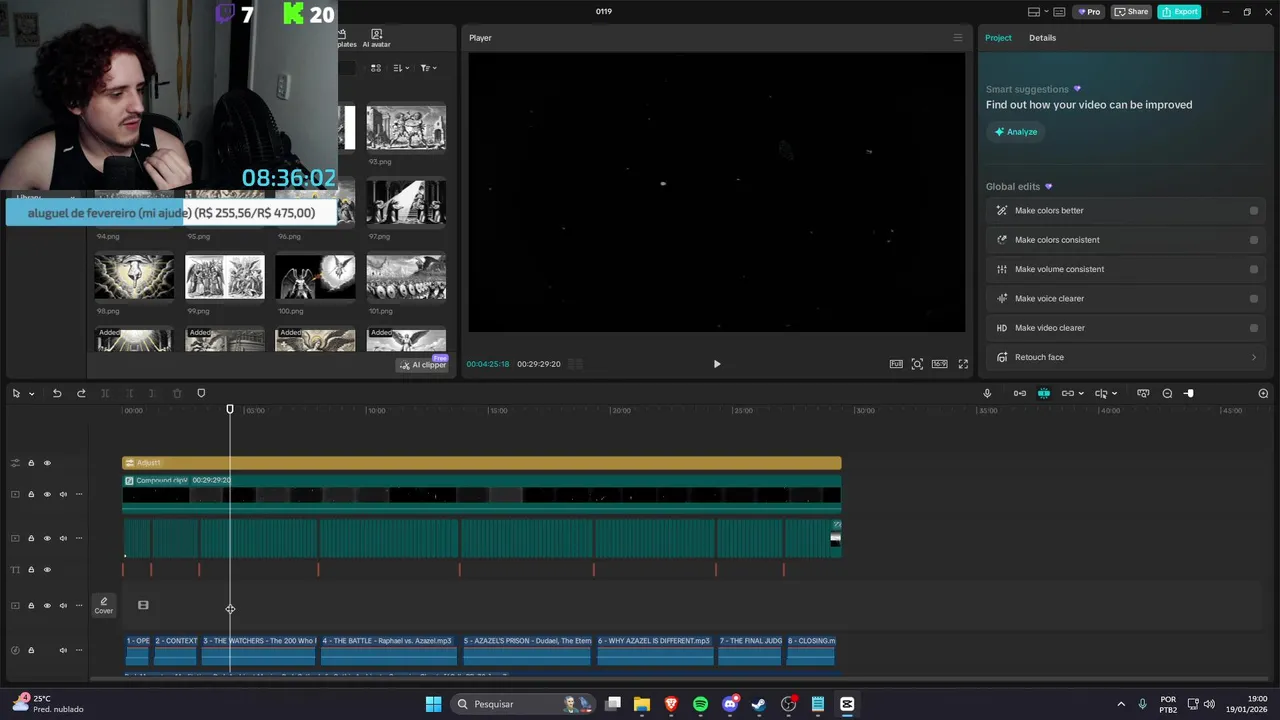Switch media view with grid icon
The width and height of the screenshot is (1280, 720).
point(376,68)
